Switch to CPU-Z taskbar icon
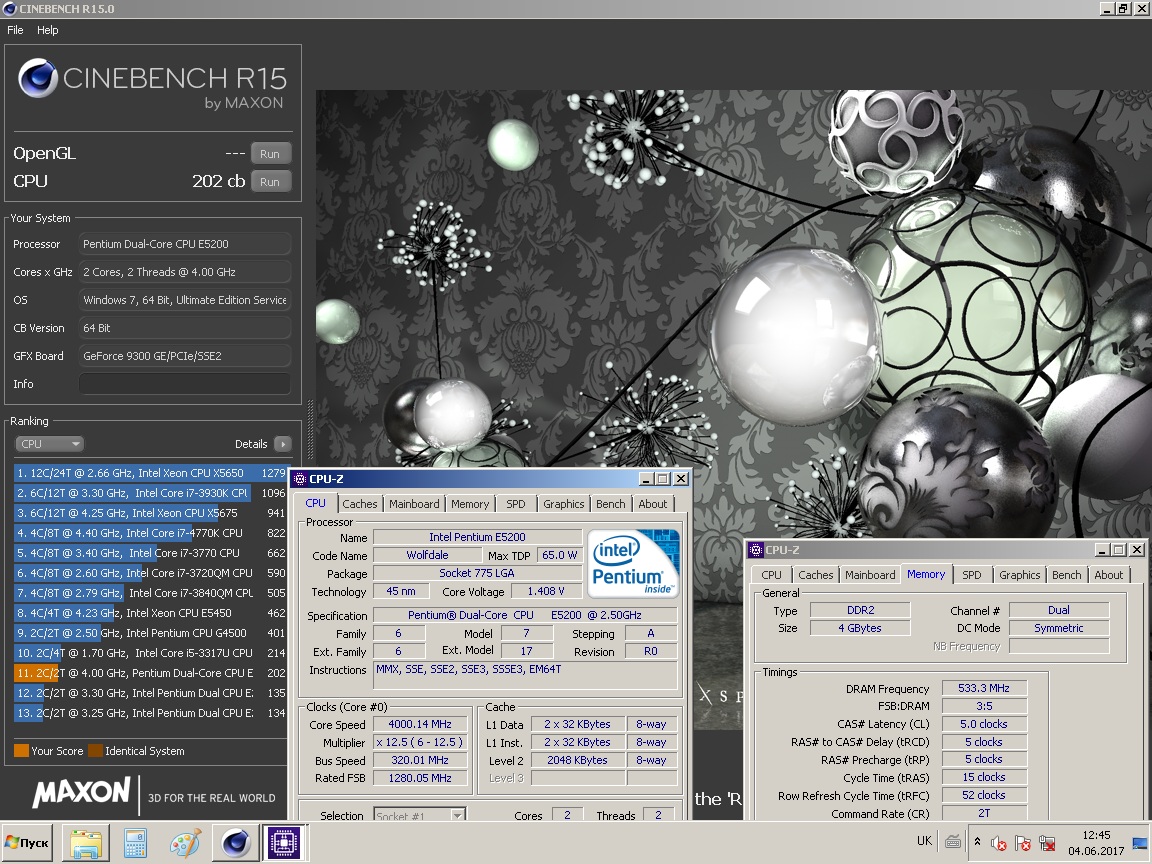Image resolution: width=1152 pixels, height=864 pixels. point(285,843)
